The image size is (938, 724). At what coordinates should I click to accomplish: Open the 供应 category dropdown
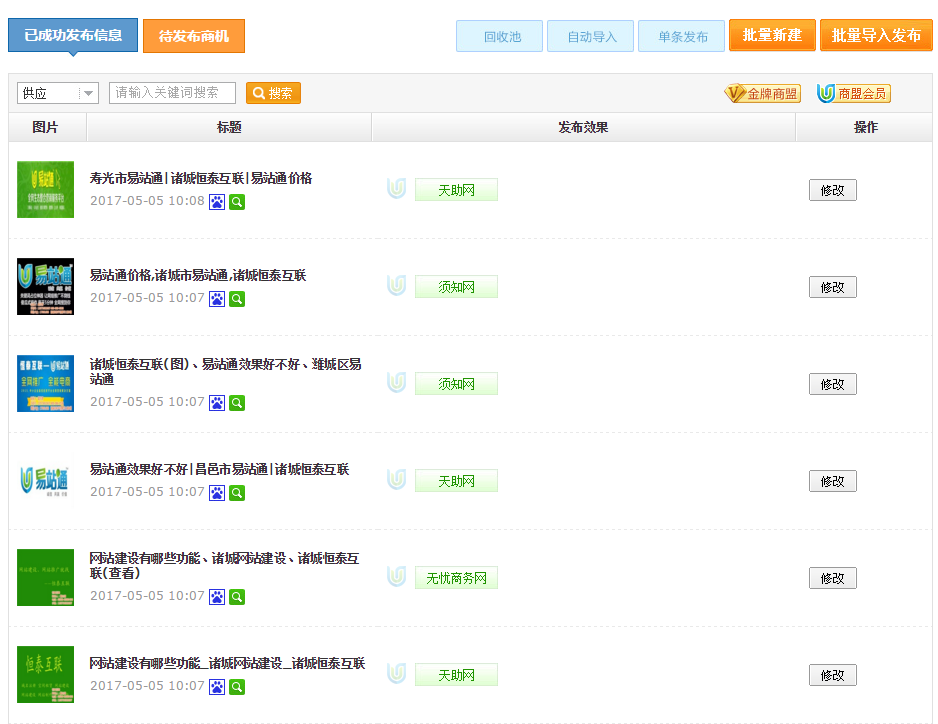coord(57,93)
